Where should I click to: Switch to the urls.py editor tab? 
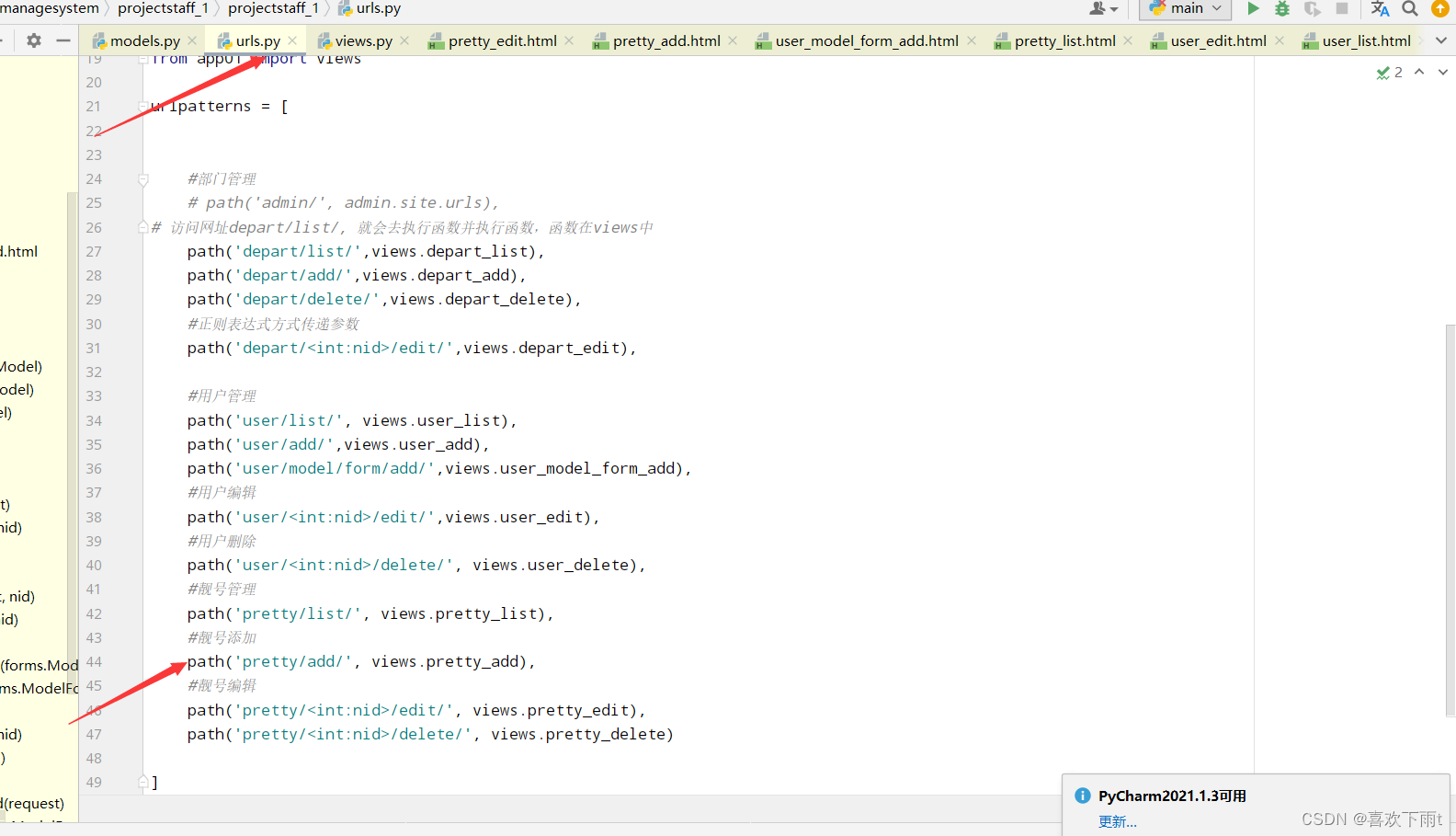(257, 40)
